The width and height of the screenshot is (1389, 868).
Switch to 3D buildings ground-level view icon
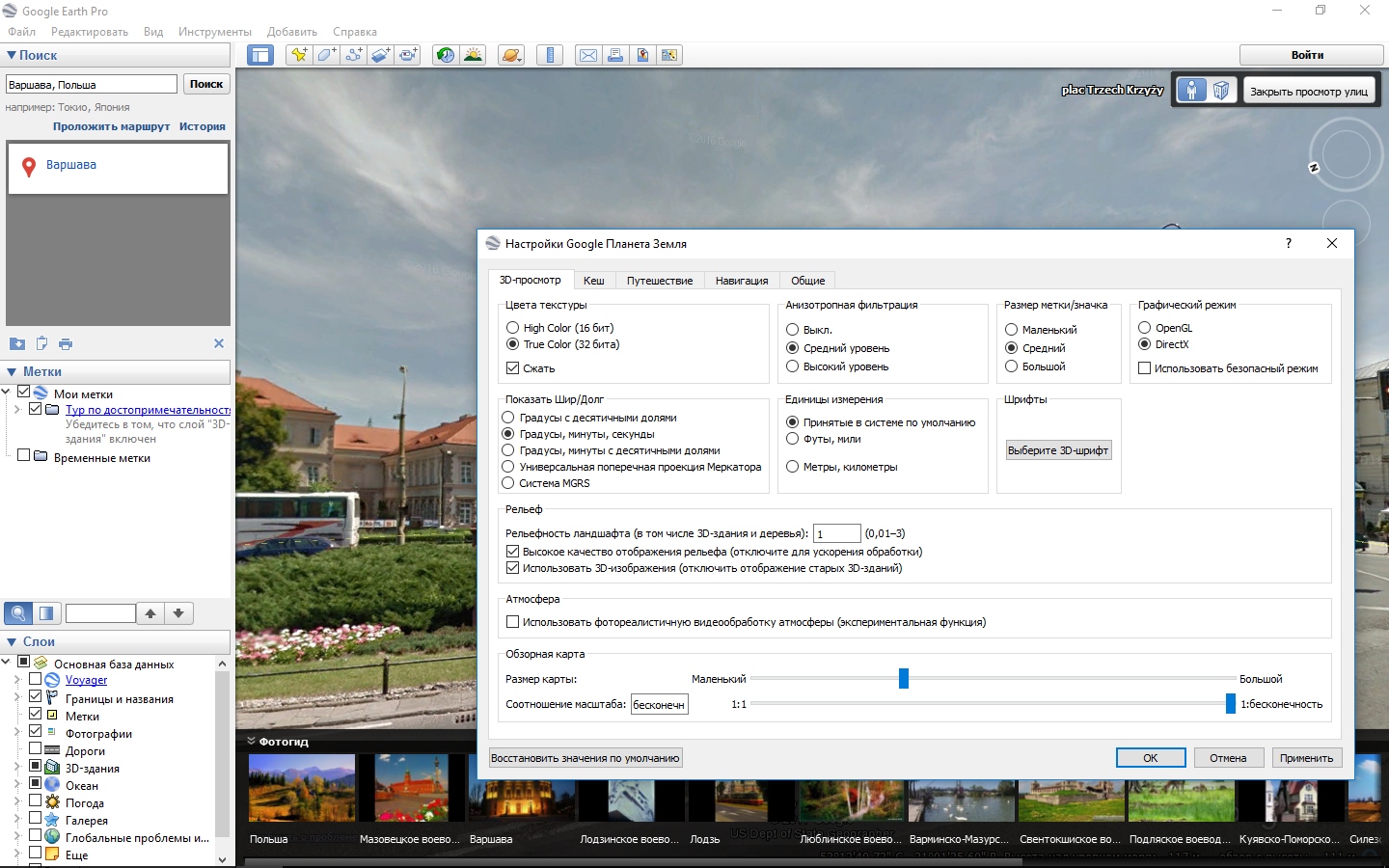(1221, 91)
